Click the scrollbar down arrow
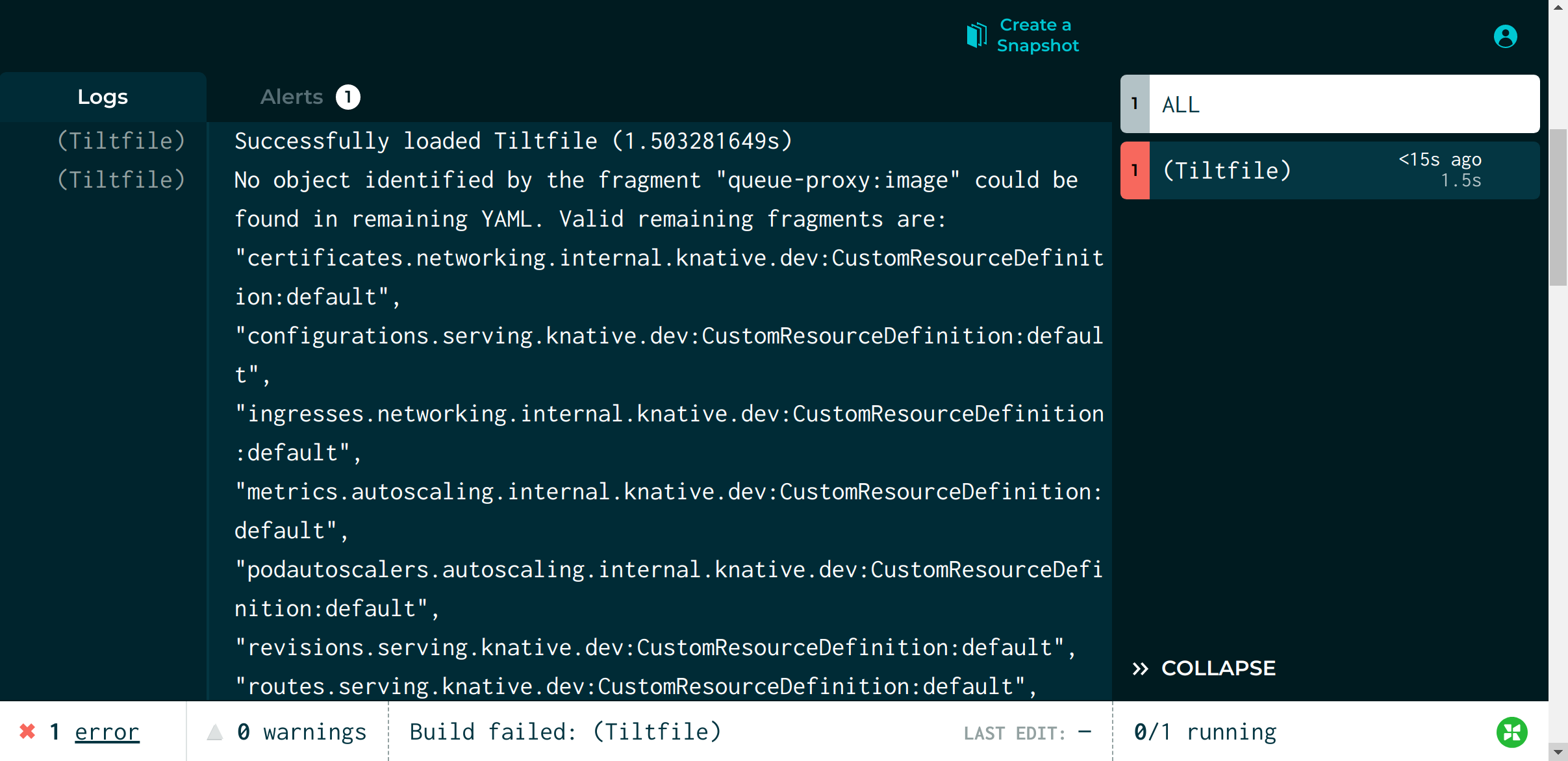Image resolution: width=1568 pixels, height=761 pixels. [1558, 753]
